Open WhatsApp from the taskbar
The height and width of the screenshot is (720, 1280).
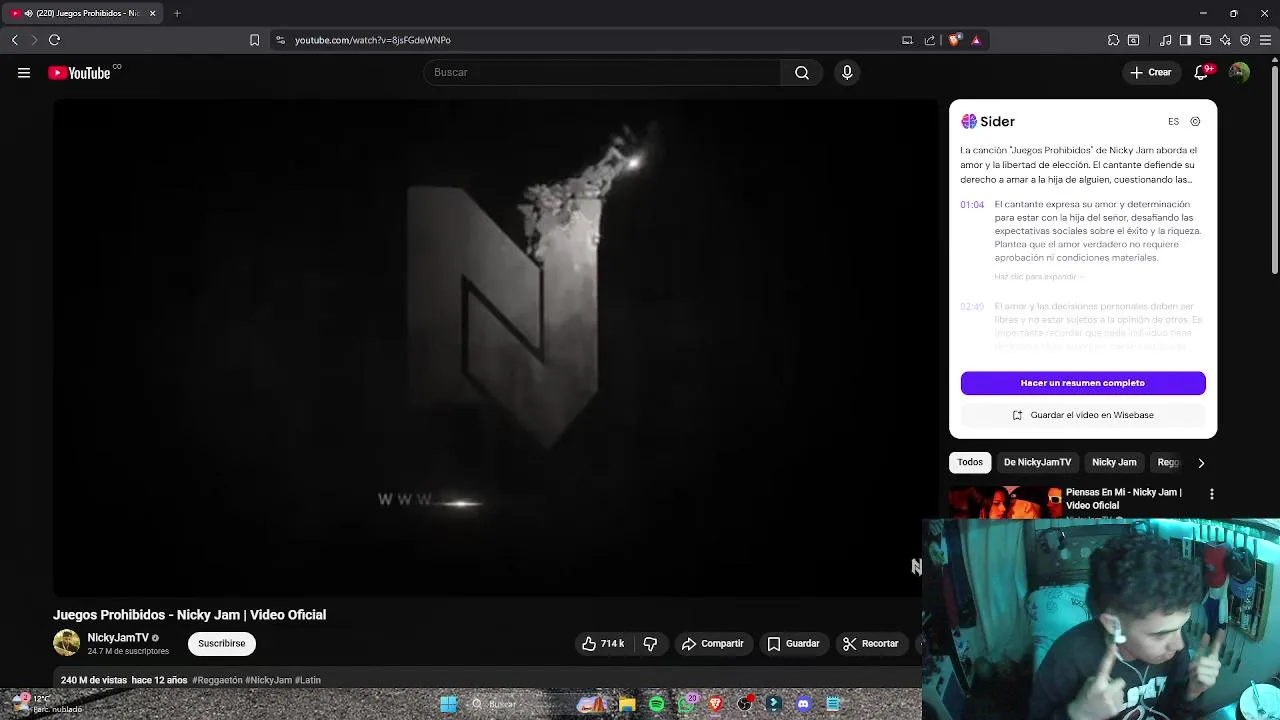point(686,704)
